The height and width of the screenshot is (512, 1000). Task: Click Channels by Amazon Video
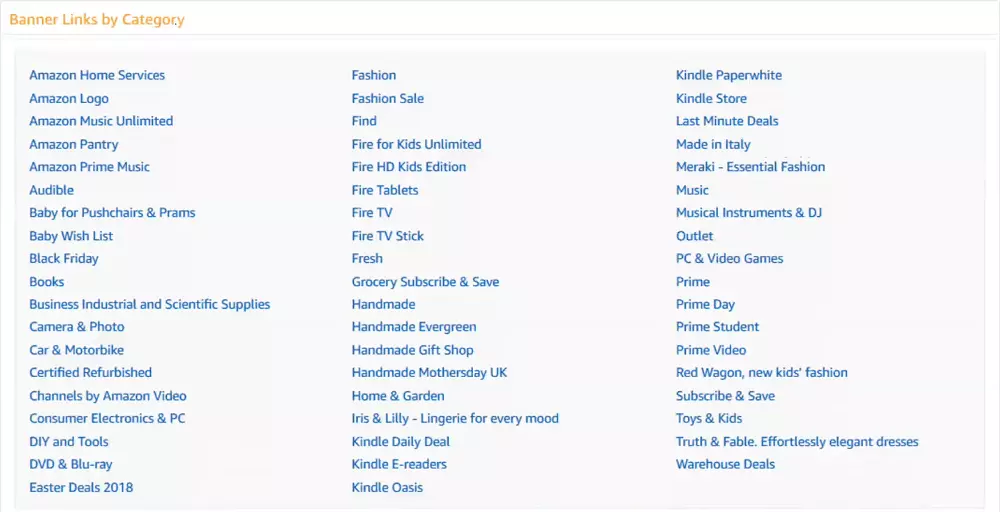pos(108,396)
